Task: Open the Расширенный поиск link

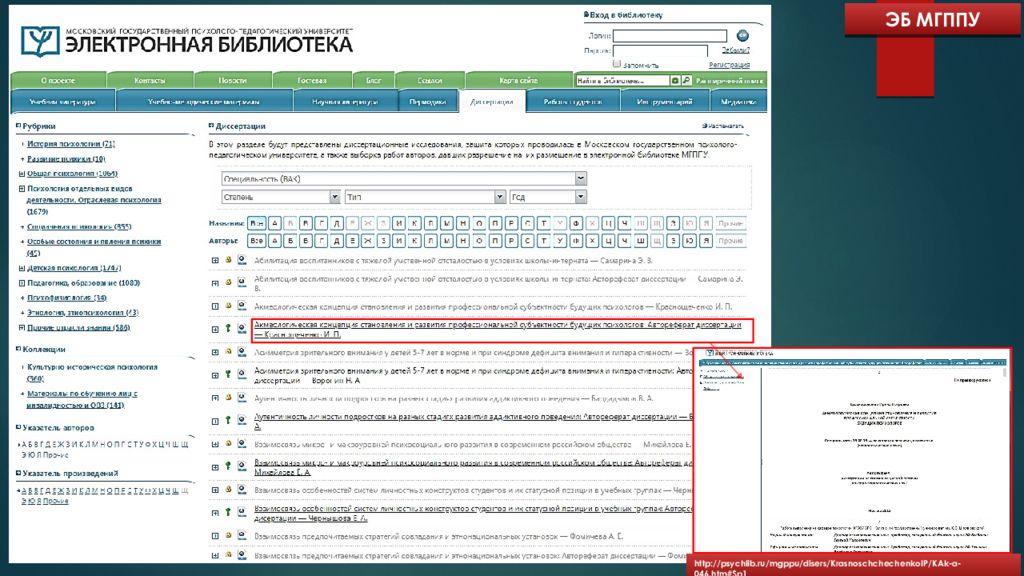Action: coord(729,81)
